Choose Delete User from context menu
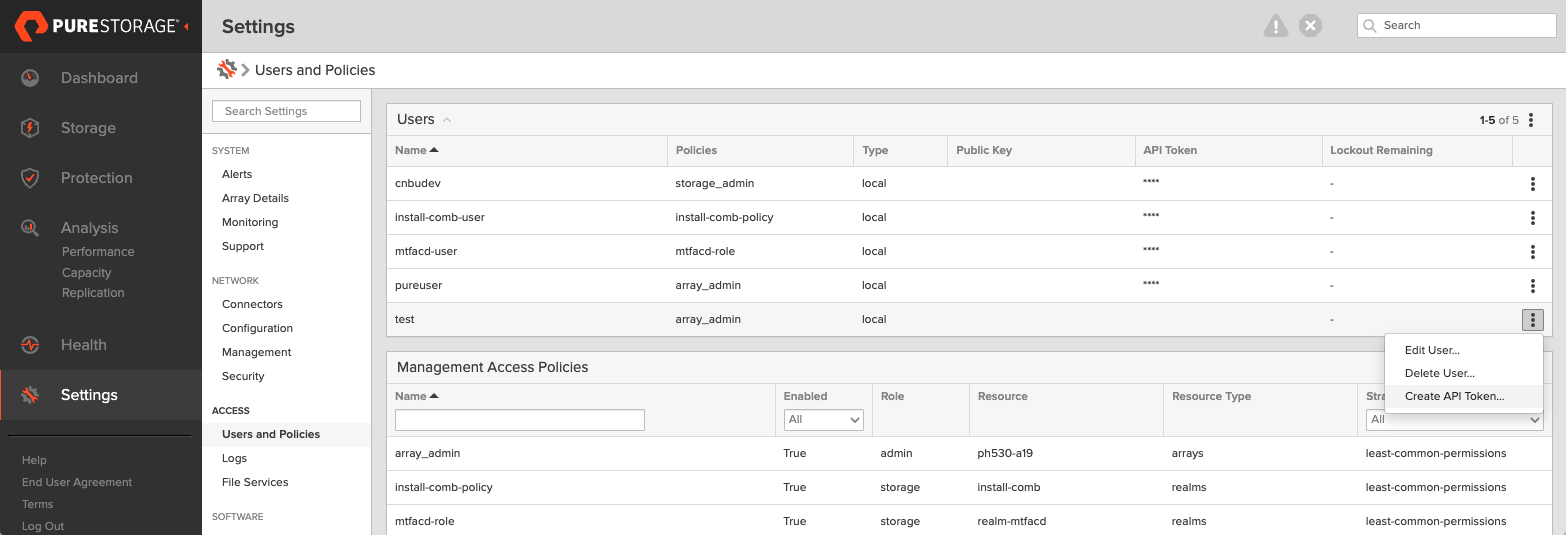1566x535 pixels. click(x=1439, y=373)
